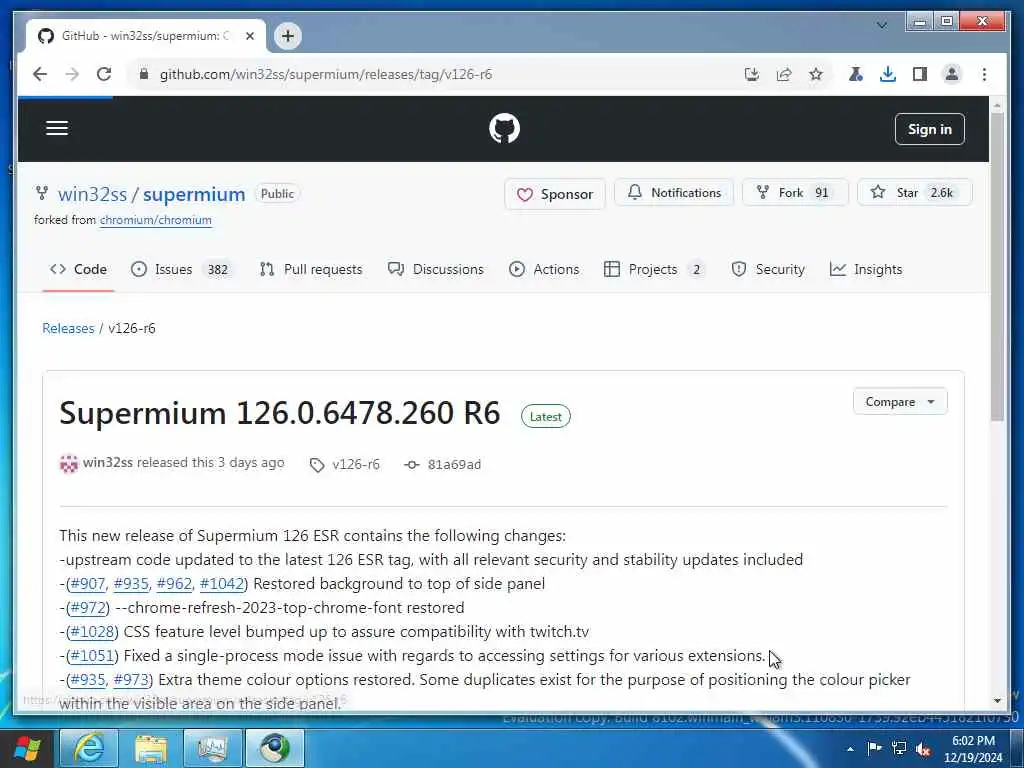The image size is (1024, 768).
Task: Click the Supermium browser taskbar icon
Action: click(274, 748)
